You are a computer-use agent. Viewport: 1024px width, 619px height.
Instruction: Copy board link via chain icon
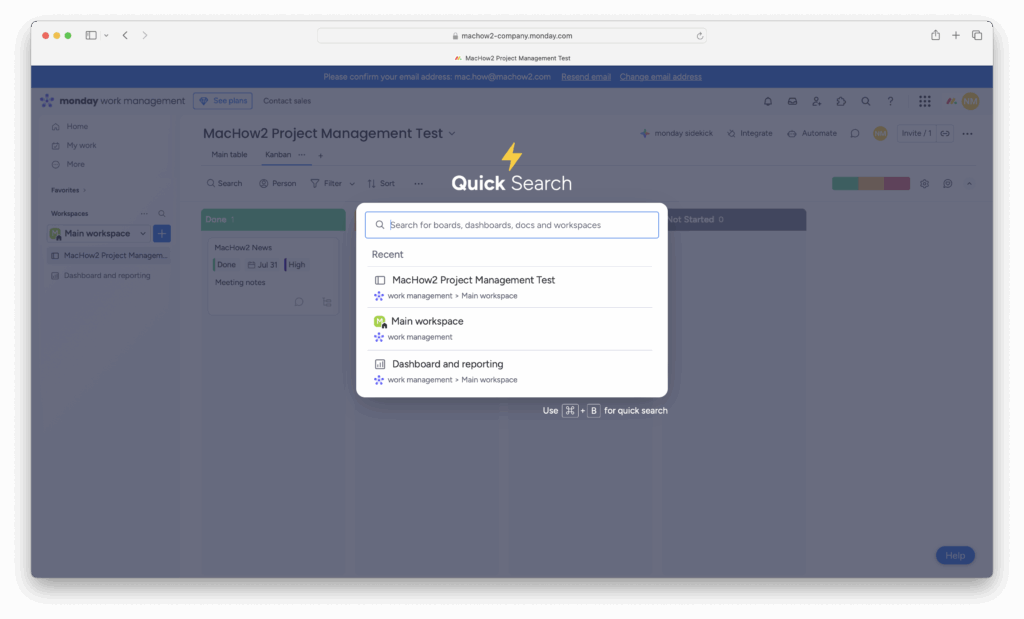(945, 133)
